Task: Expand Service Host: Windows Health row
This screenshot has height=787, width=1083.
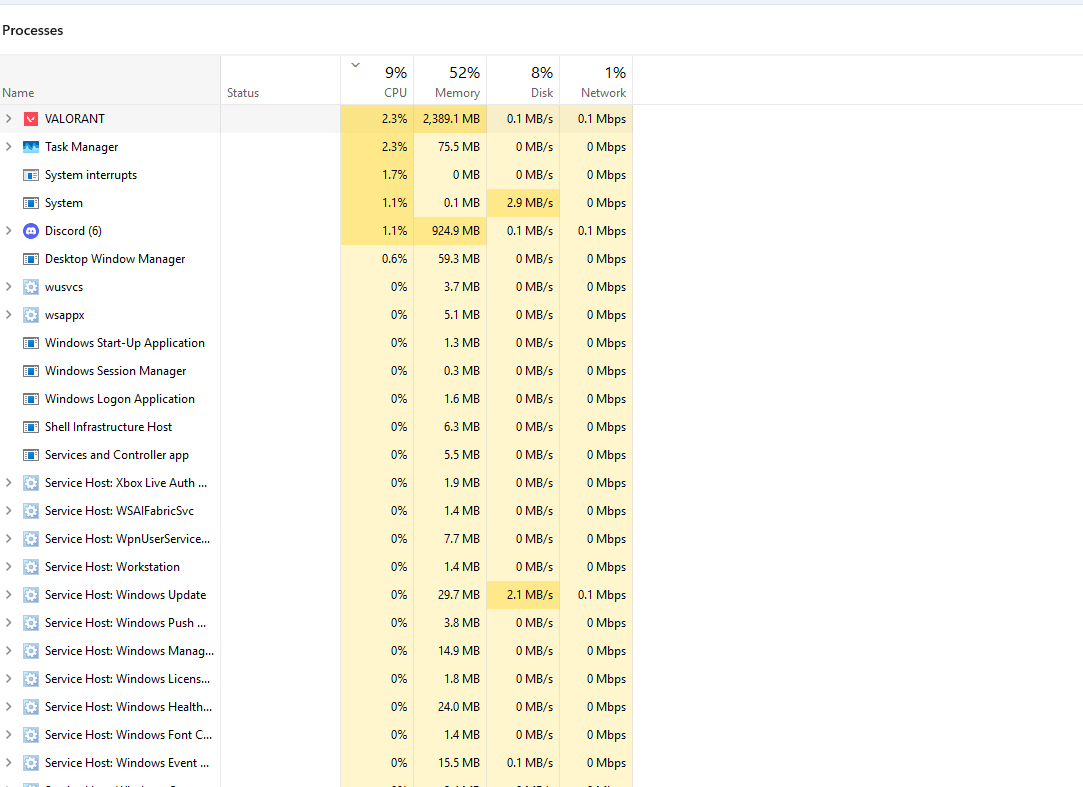Action: [x=8, y=707]
